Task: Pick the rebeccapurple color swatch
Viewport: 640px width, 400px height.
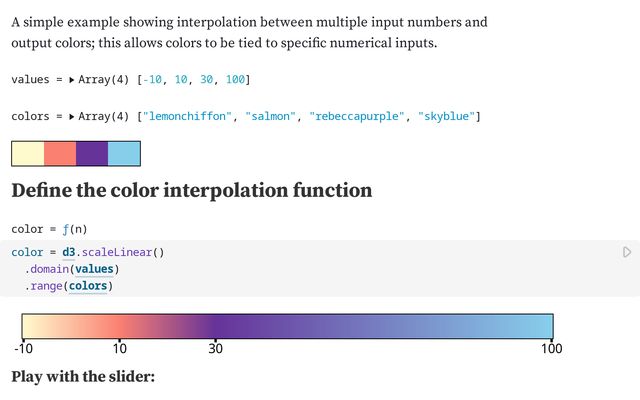Action: coord(92,153)
